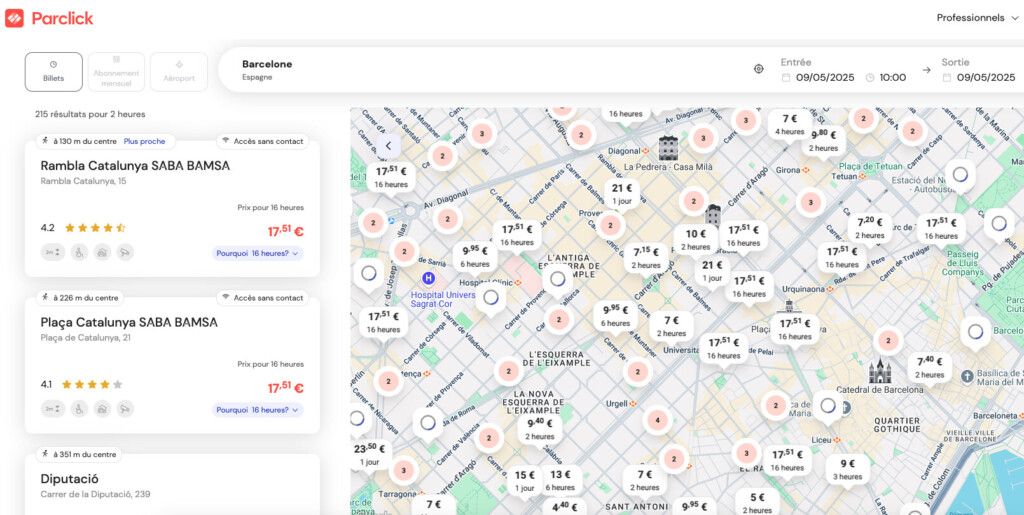The height and width of the screenshot is (515, 1024).
Task: Expand Pourquoi 16 heures on Plaça Catalunya card
Action: 257,410
